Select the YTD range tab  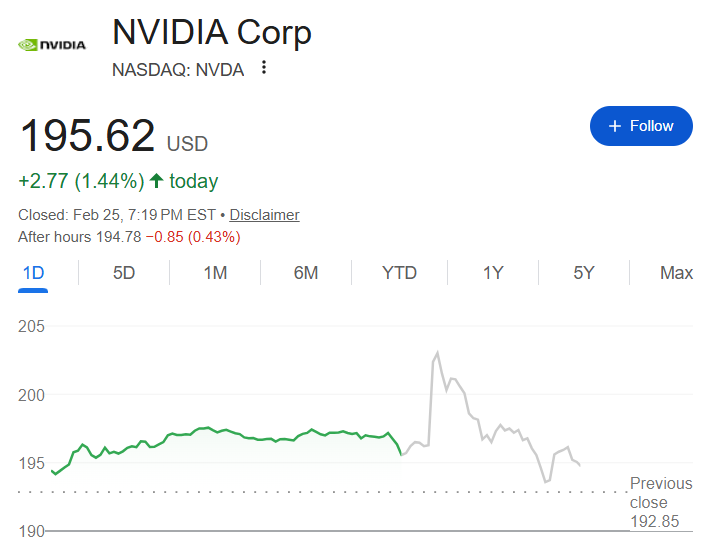tap(399, 273)
